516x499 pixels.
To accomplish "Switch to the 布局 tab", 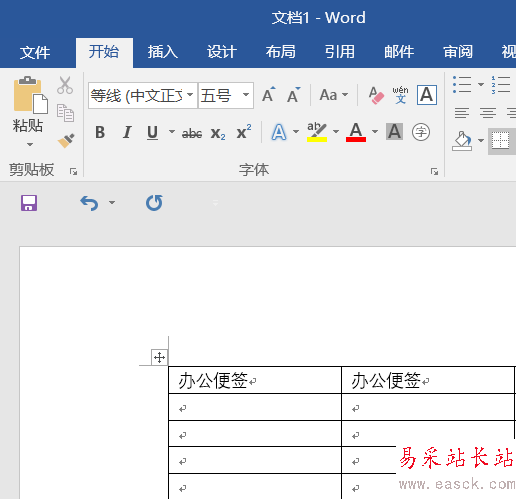I will pos(281,52).
